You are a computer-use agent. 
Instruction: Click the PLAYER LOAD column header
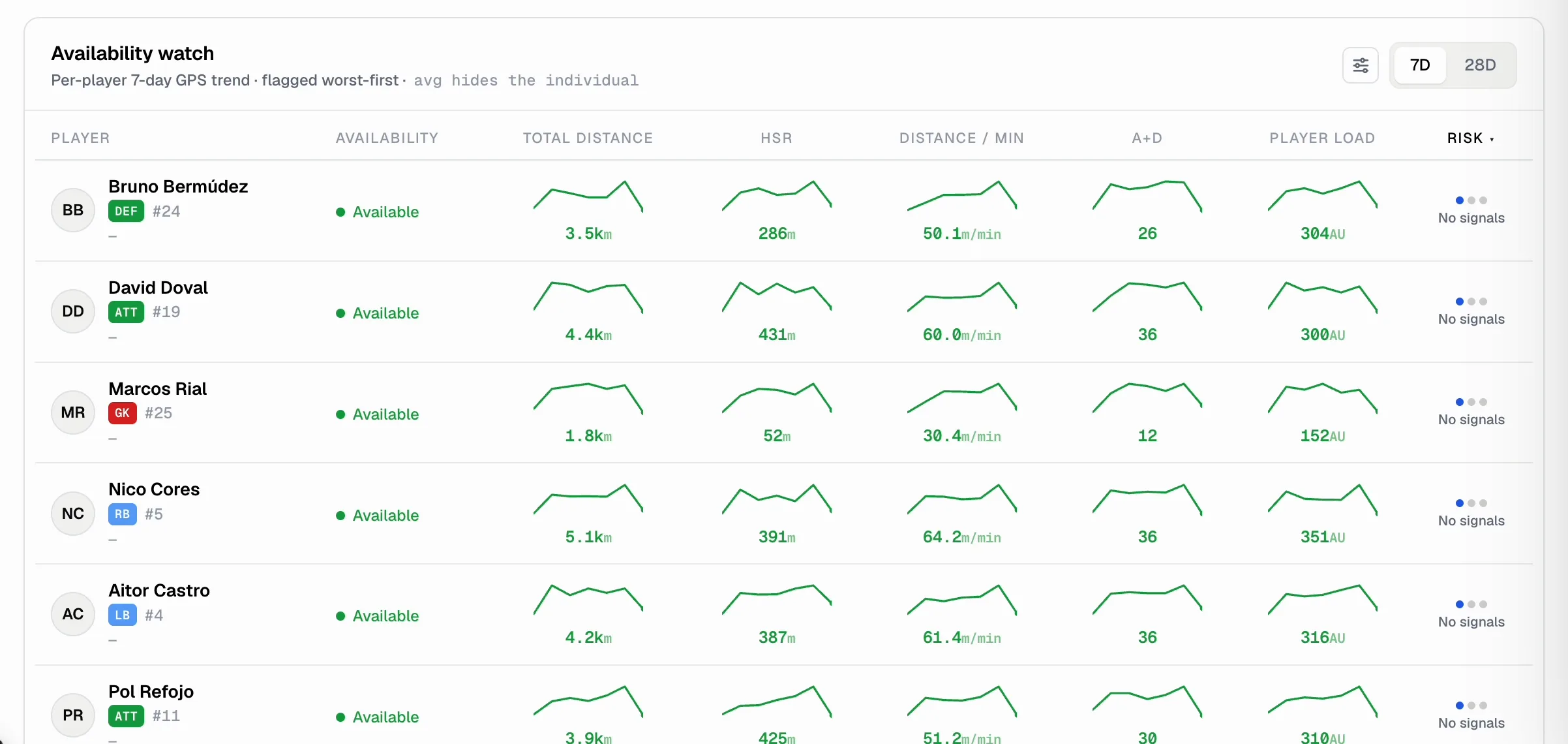tap(1322, 138)
